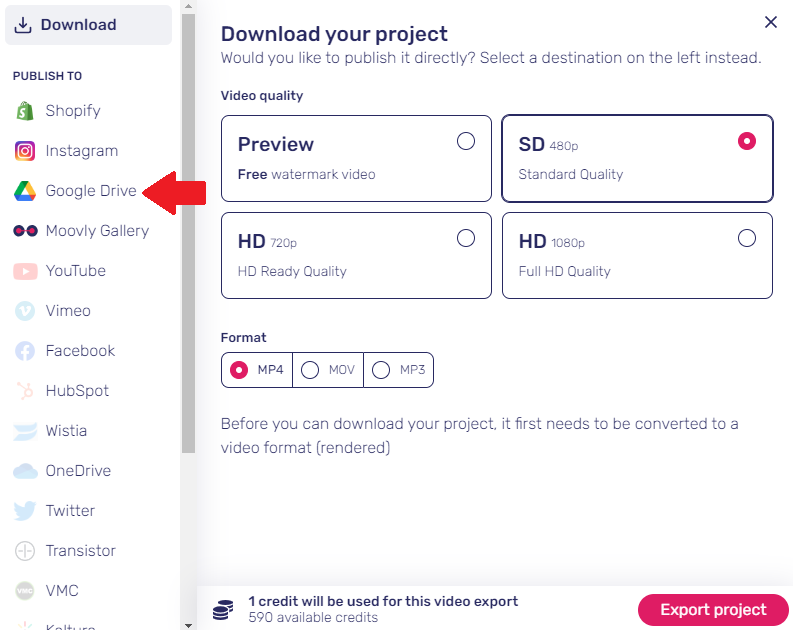Choose the HubSpot icon
This screenshot has width=793, height=630.
pos(25,391)
